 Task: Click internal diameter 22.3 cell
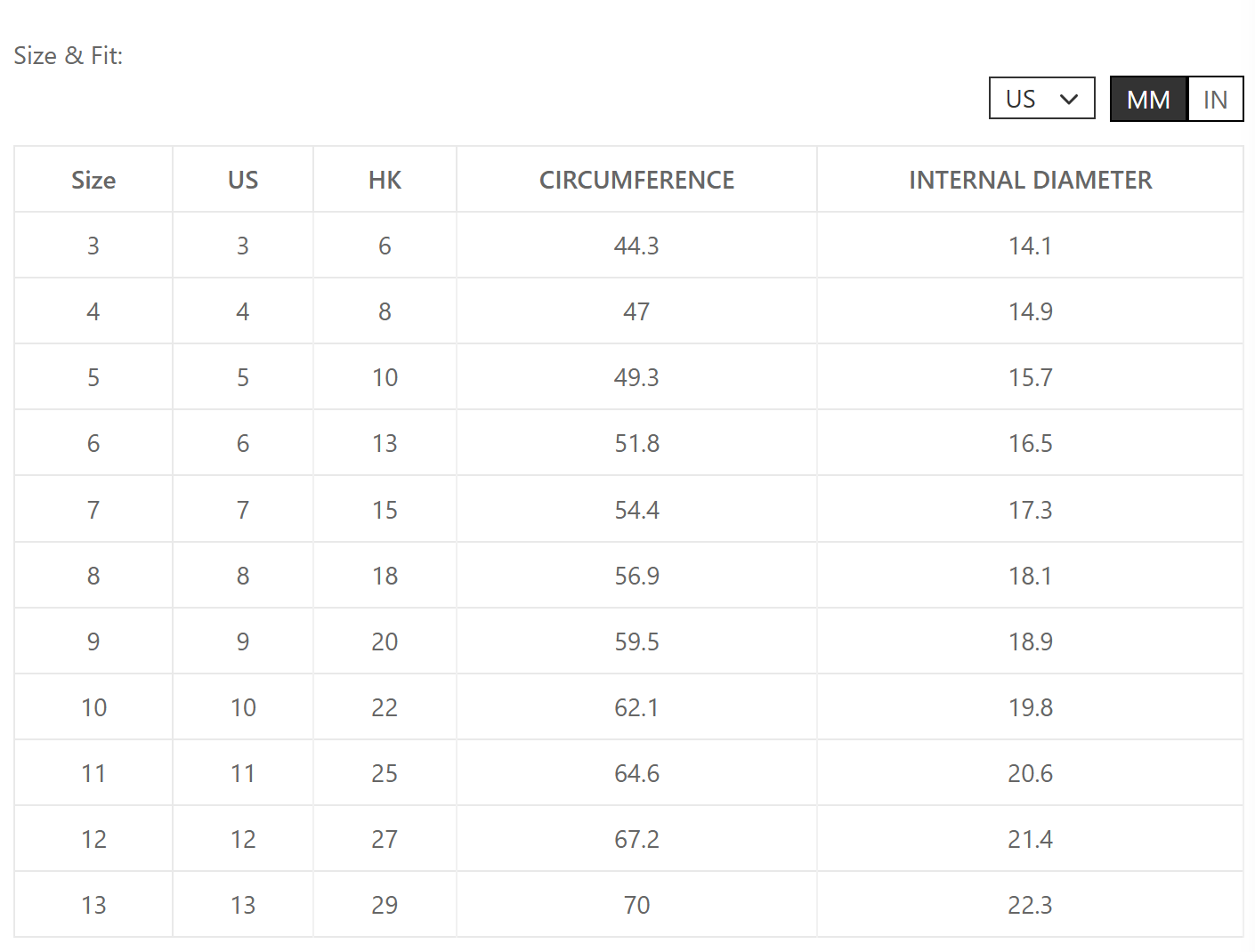[x=1030, y=905]
